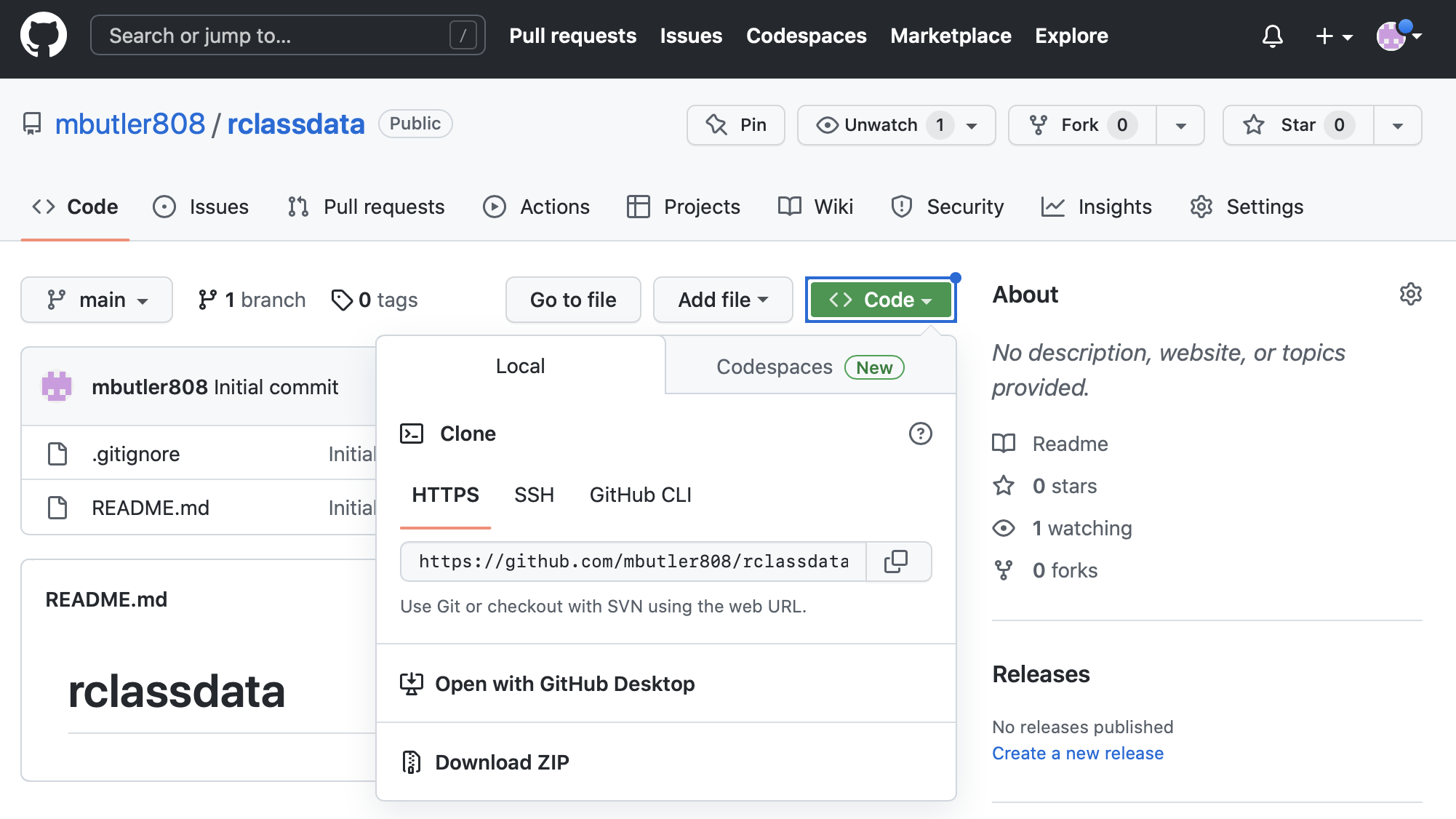
Task: Click the Download ZIP option
Action: (502, 762)
